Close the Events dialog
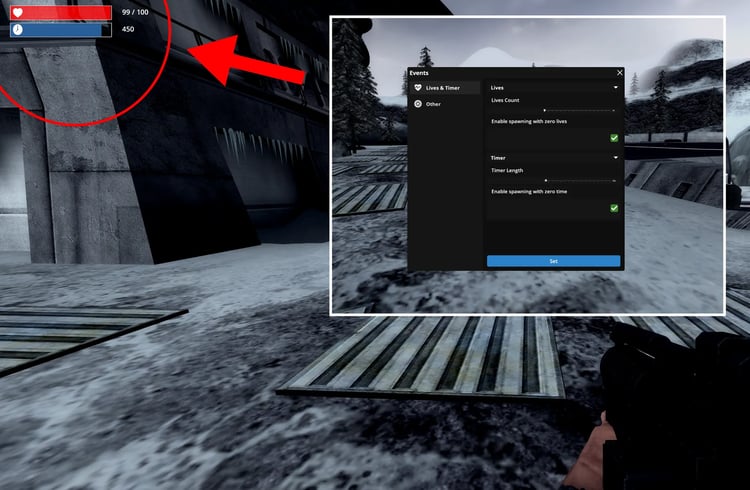The image size is (750, 490). pyautogui.click(x=620, y=73)
